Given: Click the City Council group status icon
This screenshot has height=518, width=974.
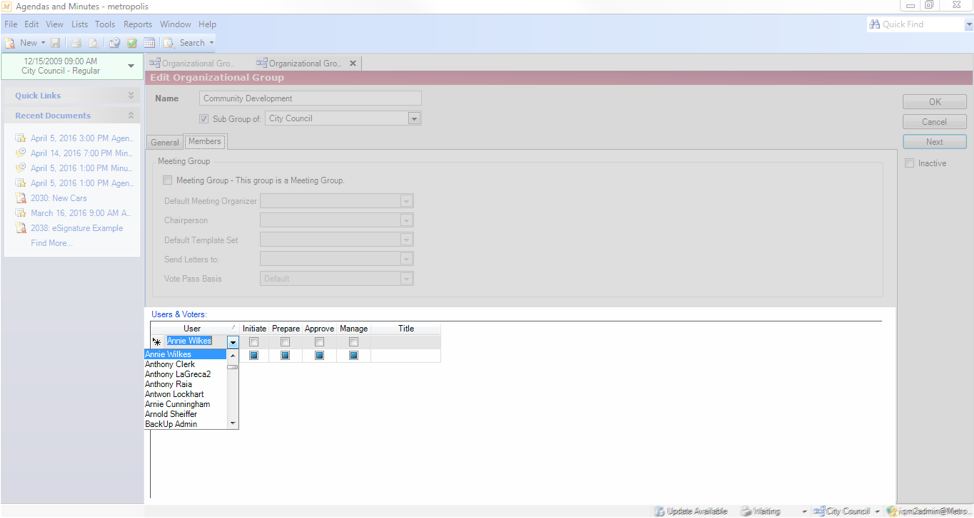Looking at the screenshot, I should click(819, 511).
